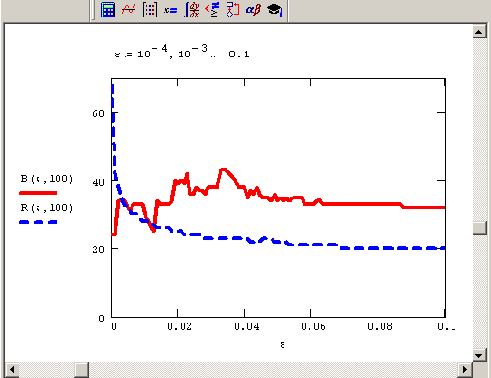Click the vertical scrollbar down arrow
This screenshot has width=491, height=378.
click(x=479, y=355)
